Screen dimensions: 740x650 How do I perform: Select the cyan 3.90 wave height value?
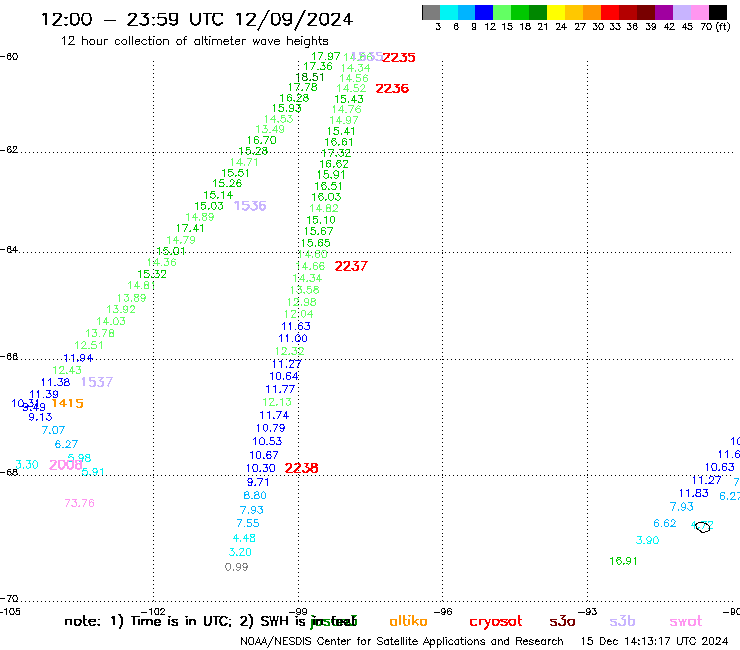coord(648,540)
